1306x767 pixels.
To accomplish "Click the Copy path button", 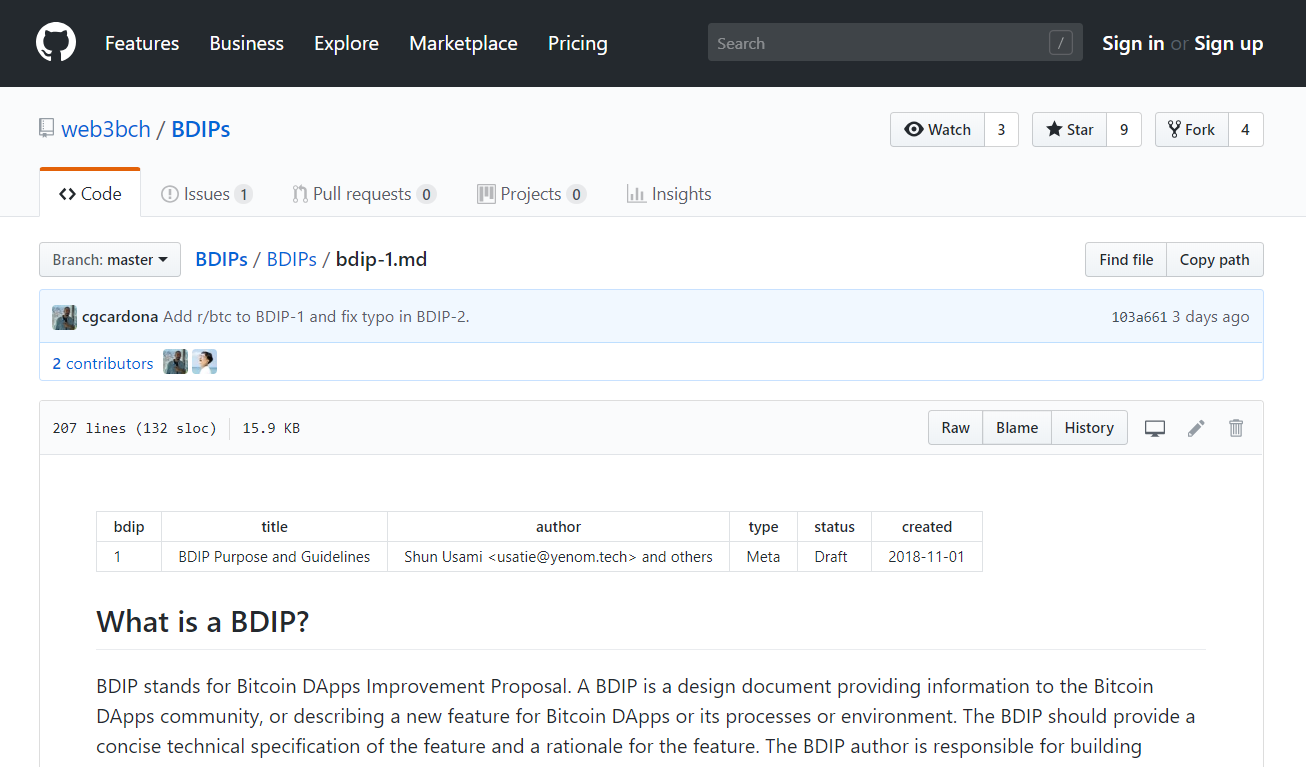I will coord(1214,260).
